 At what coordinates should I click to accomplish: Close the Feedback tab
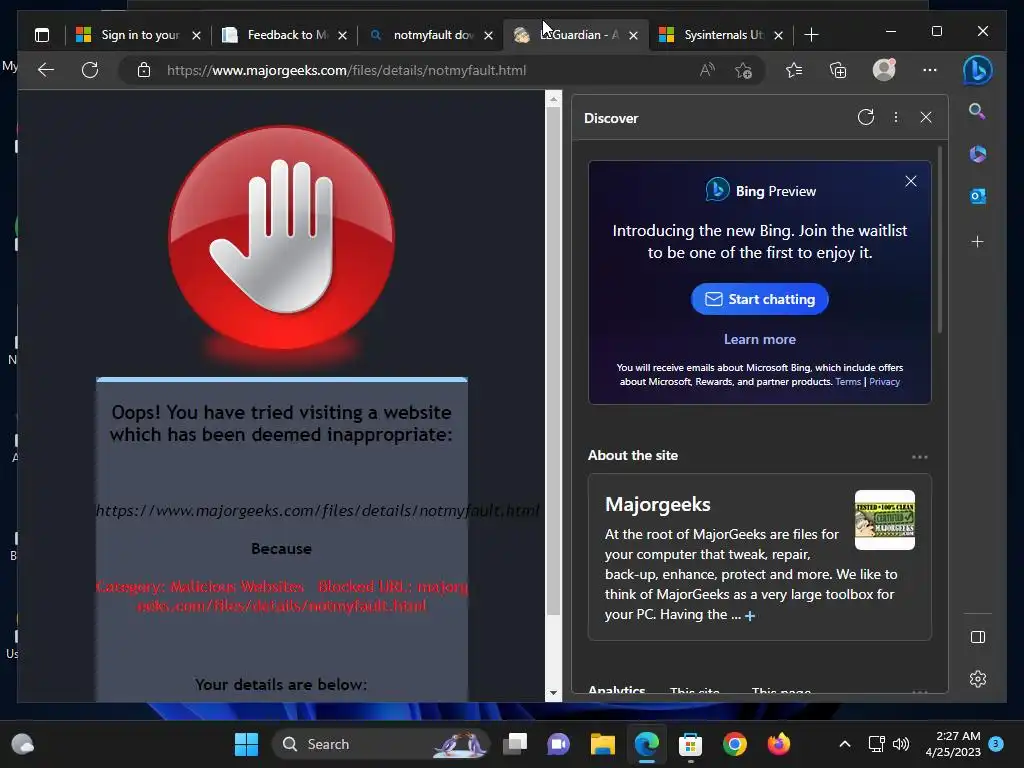tap(342, 35)
